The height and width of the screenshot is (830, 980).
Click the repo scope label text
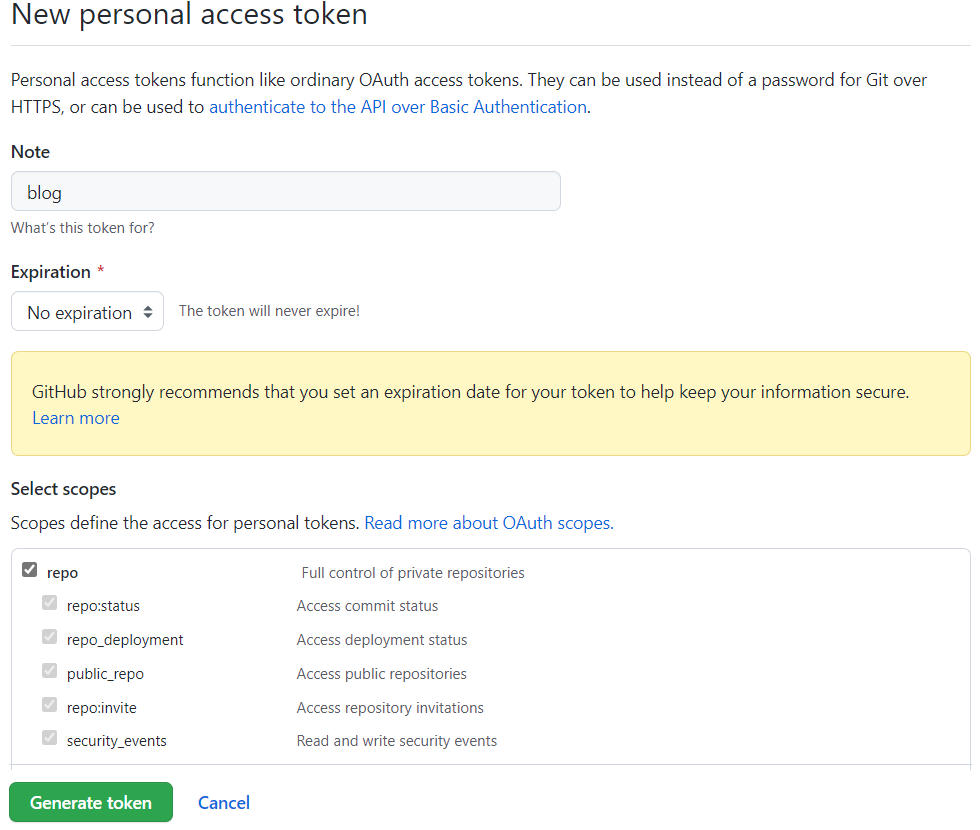[x=62, y=572]
